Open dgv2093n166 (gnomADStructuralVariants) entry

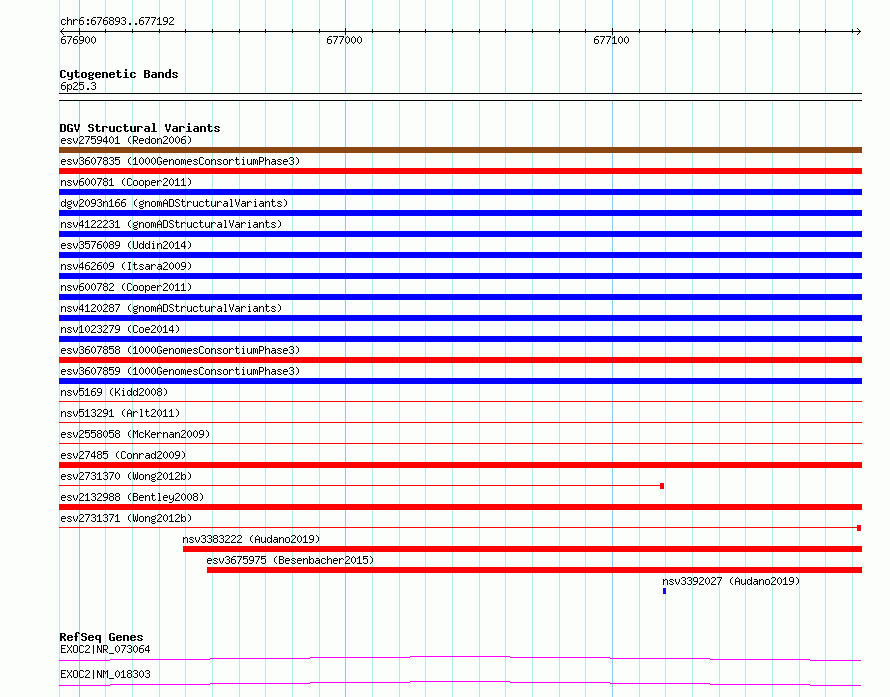[x=174, y=203]
